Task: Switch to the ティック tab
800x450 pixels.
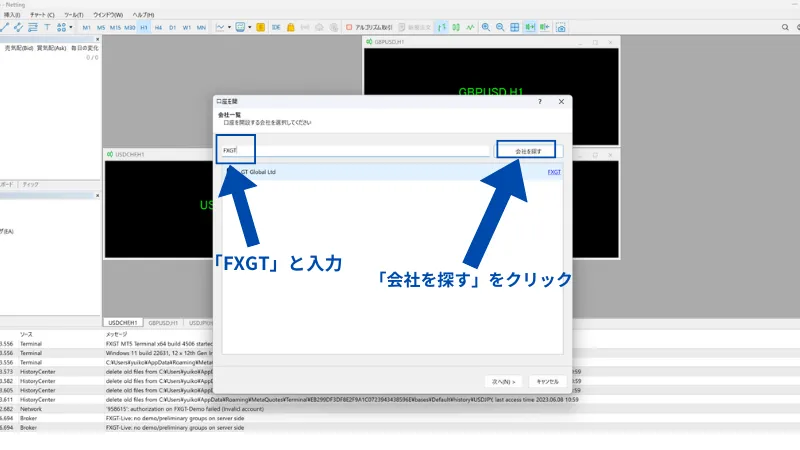Action: point(30,185)
